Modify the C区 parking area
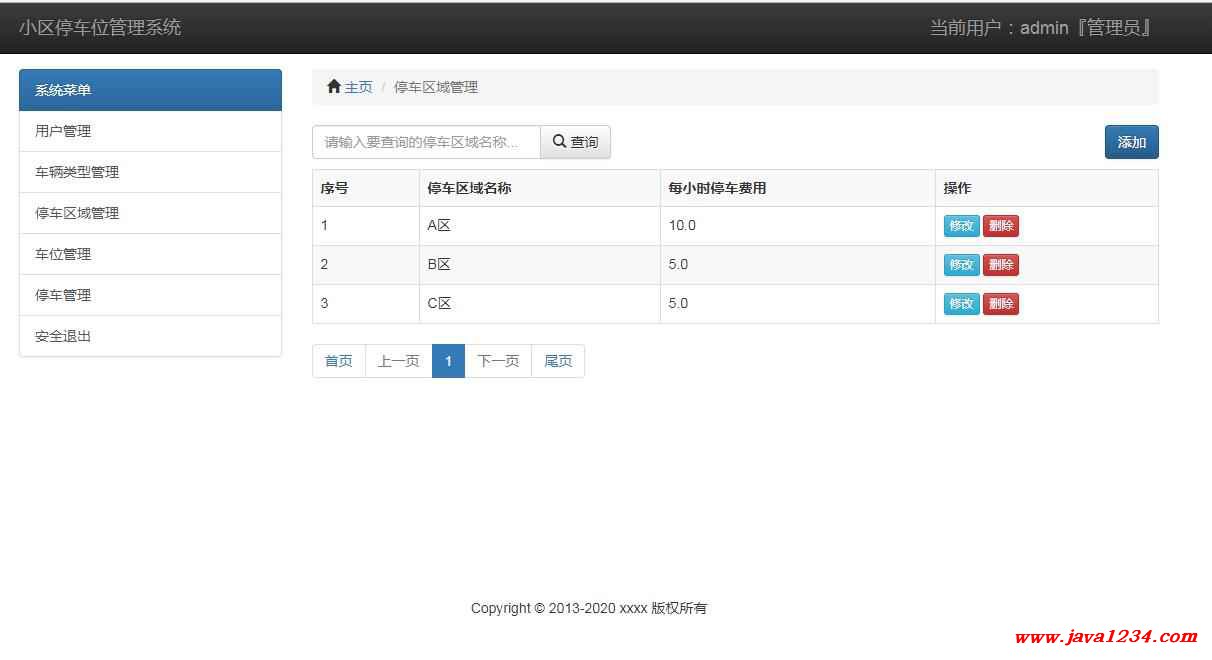The height and width of the screenshot is (660, 1212). click(961, 304)
